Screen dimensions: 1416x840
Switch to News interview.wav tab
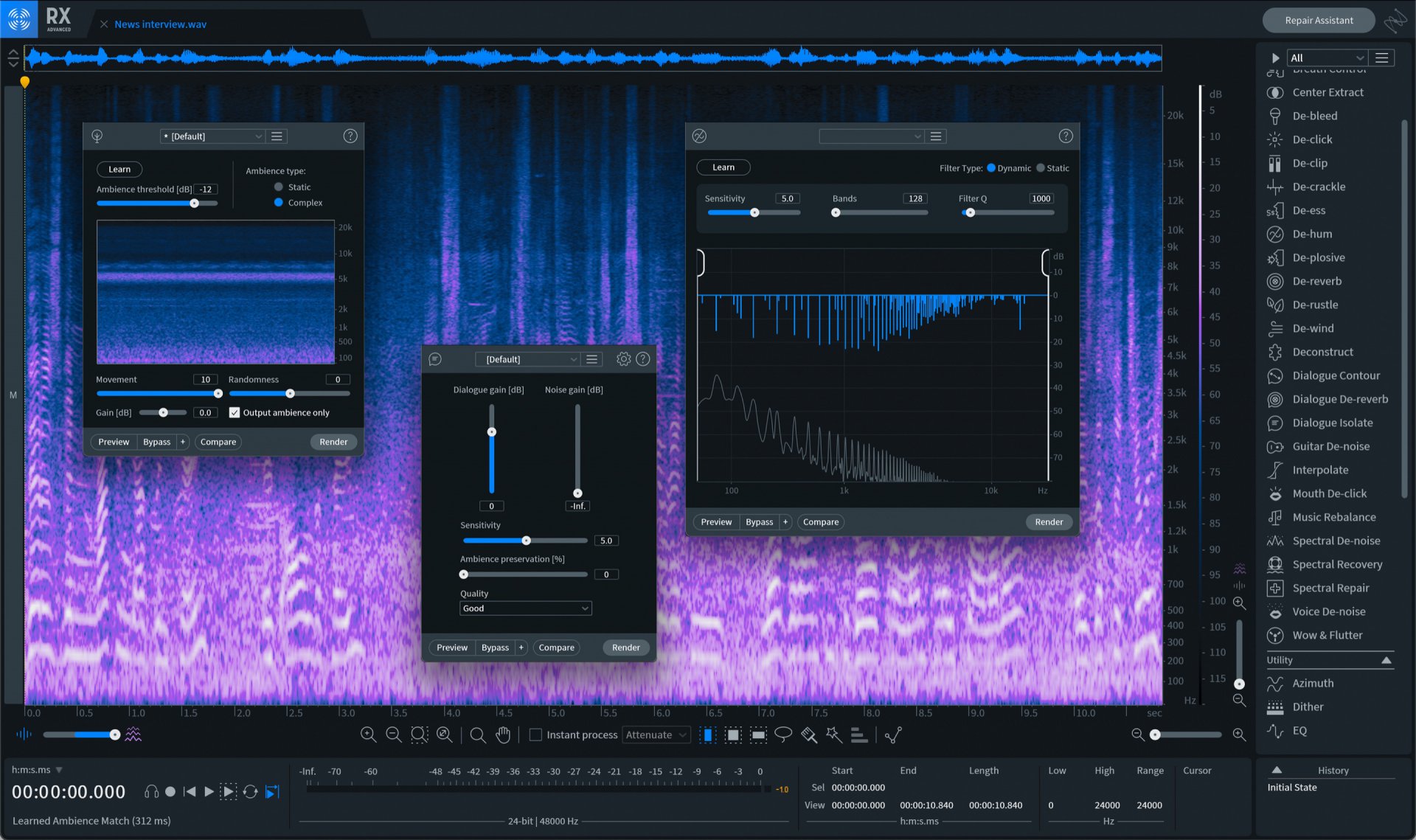[x=160, y=24]
